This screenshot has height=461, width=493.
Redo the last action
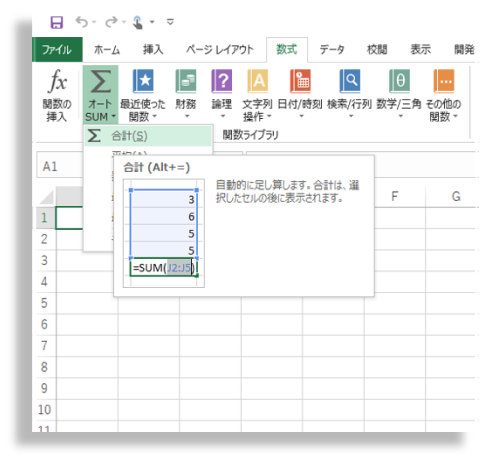tap(111, 22)
